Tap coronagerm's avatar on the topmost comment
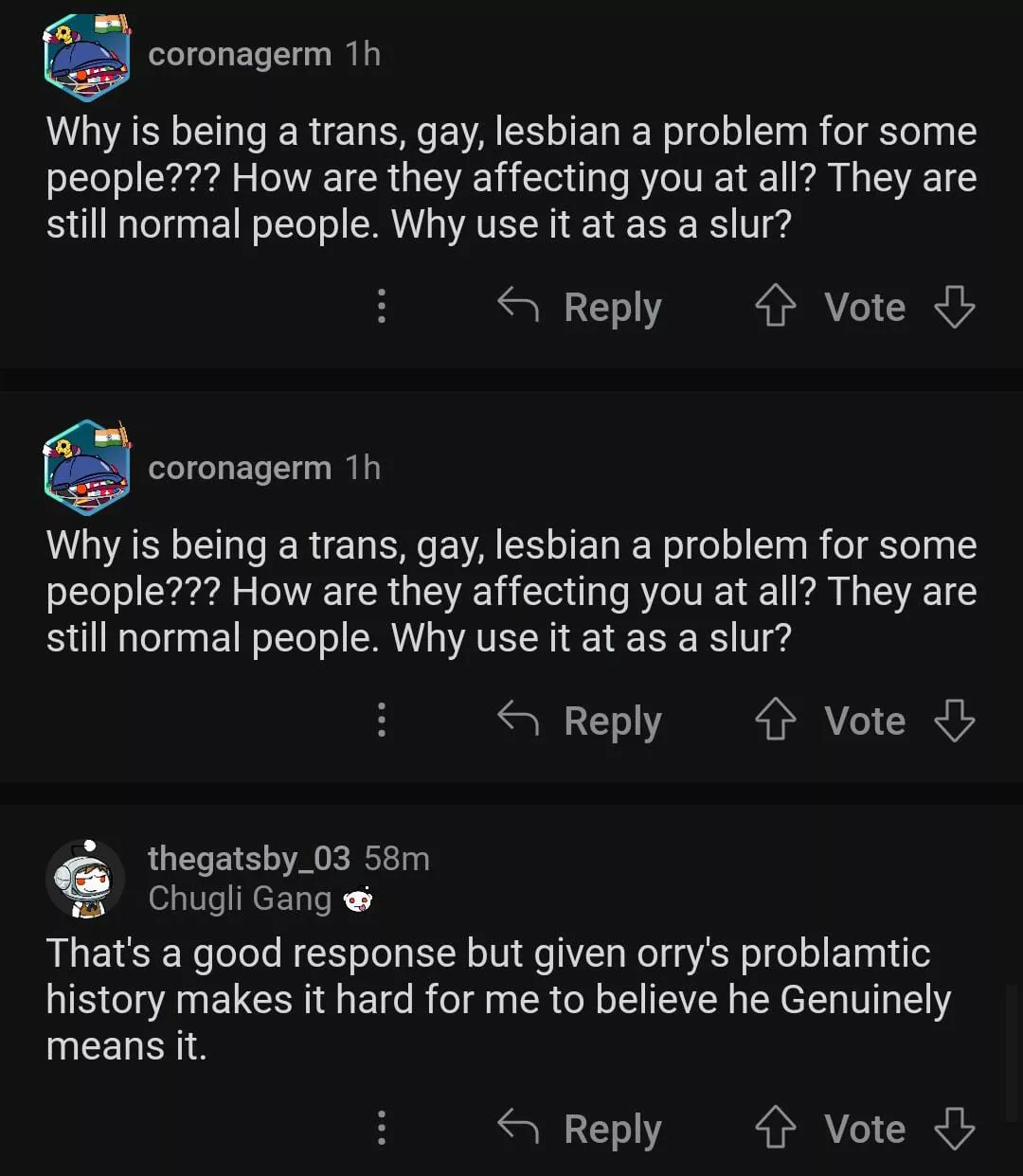The height and width of the screenshot is (1176, 1023). tap(87, 57)
